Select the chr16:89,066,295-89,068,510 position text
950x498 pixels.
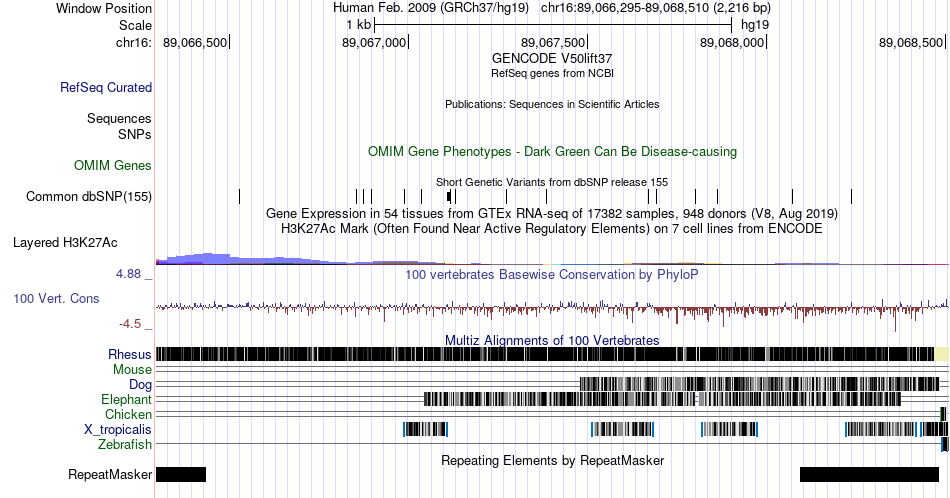[656, 8]
